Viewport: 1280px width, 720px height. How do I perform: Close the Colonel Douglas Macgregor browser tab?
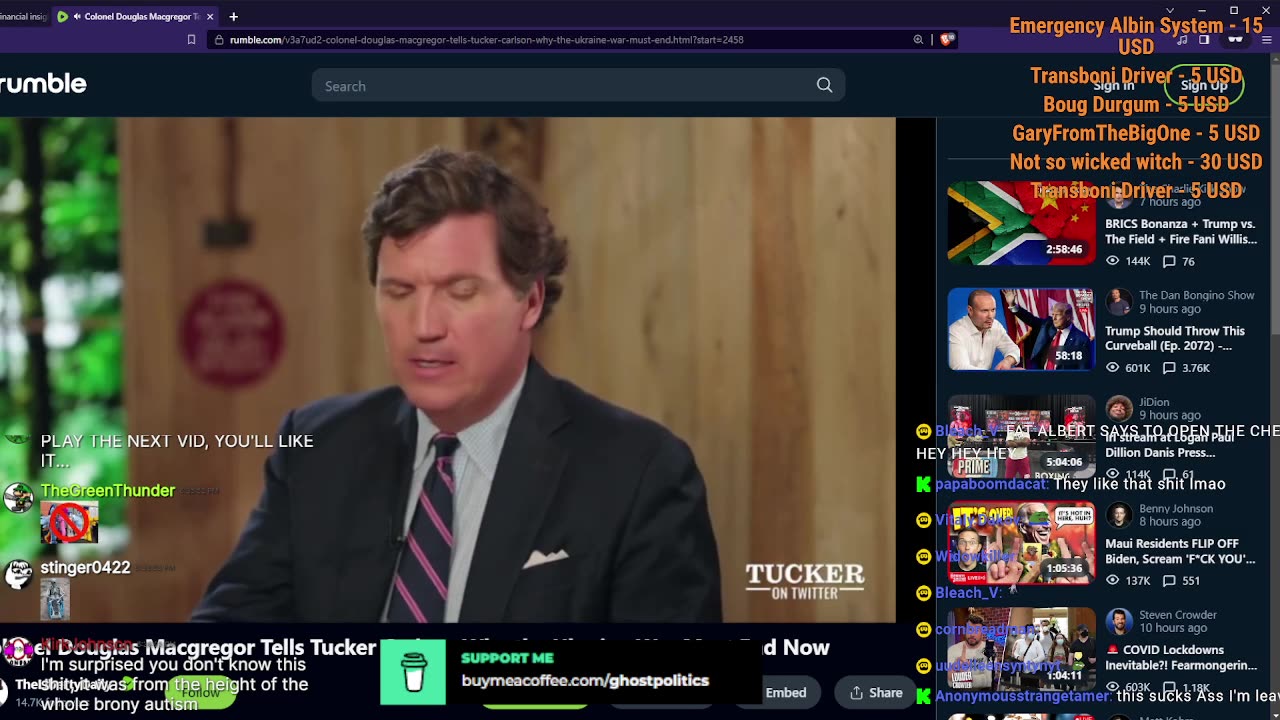tap(210, 17)
